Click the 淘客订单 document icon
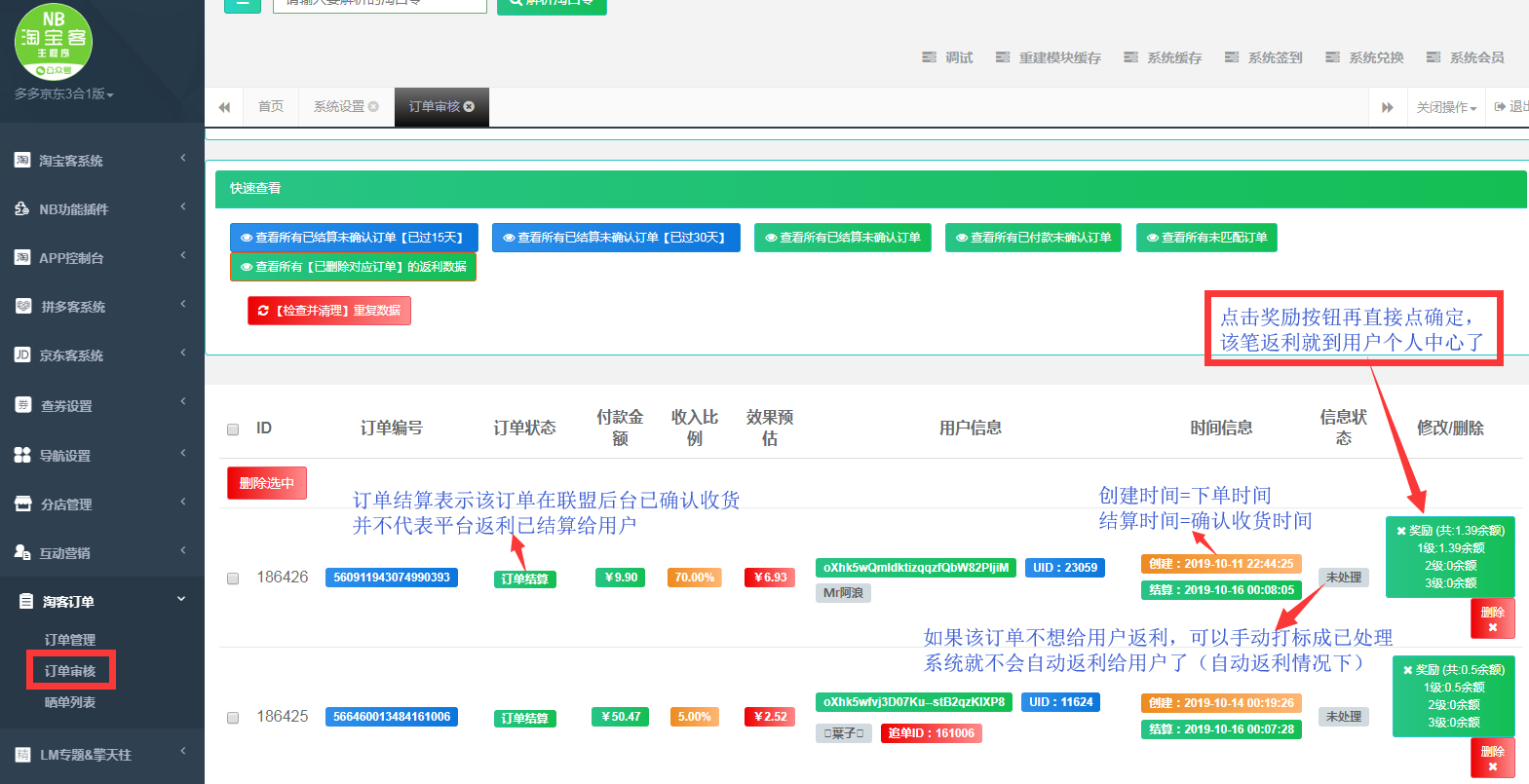The image size is (1529, 784). click(25, 601)
